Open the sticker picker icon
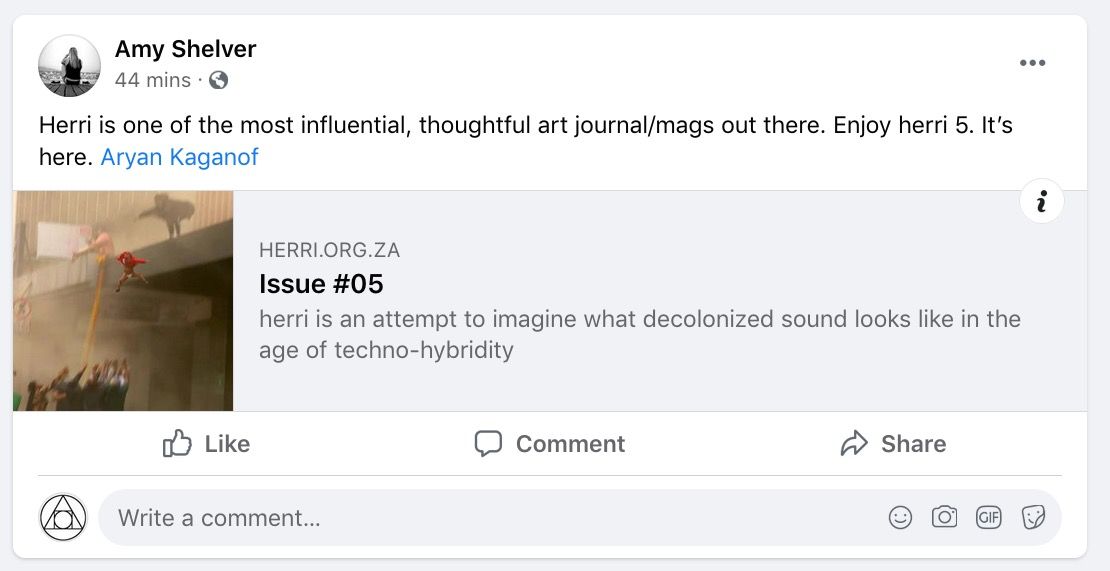 pyautogui.click(x=1033, y=517)
